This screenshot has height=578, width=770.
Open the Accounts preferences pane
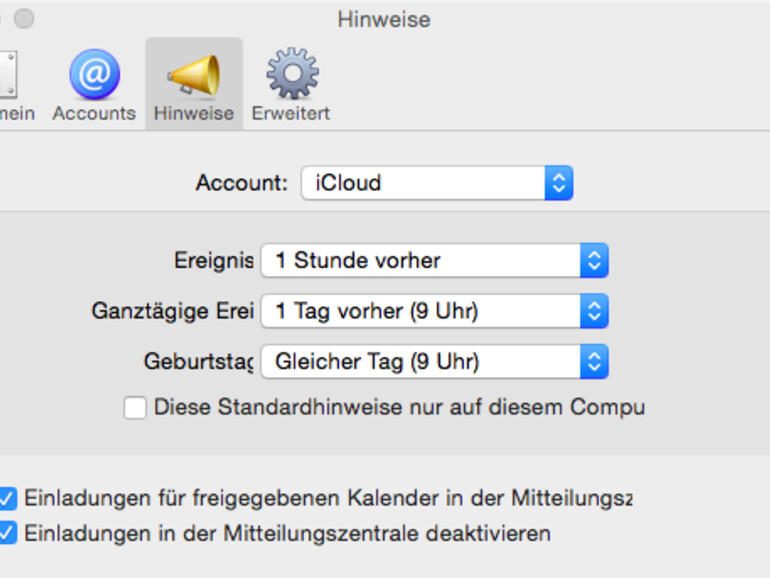point(94,84)
